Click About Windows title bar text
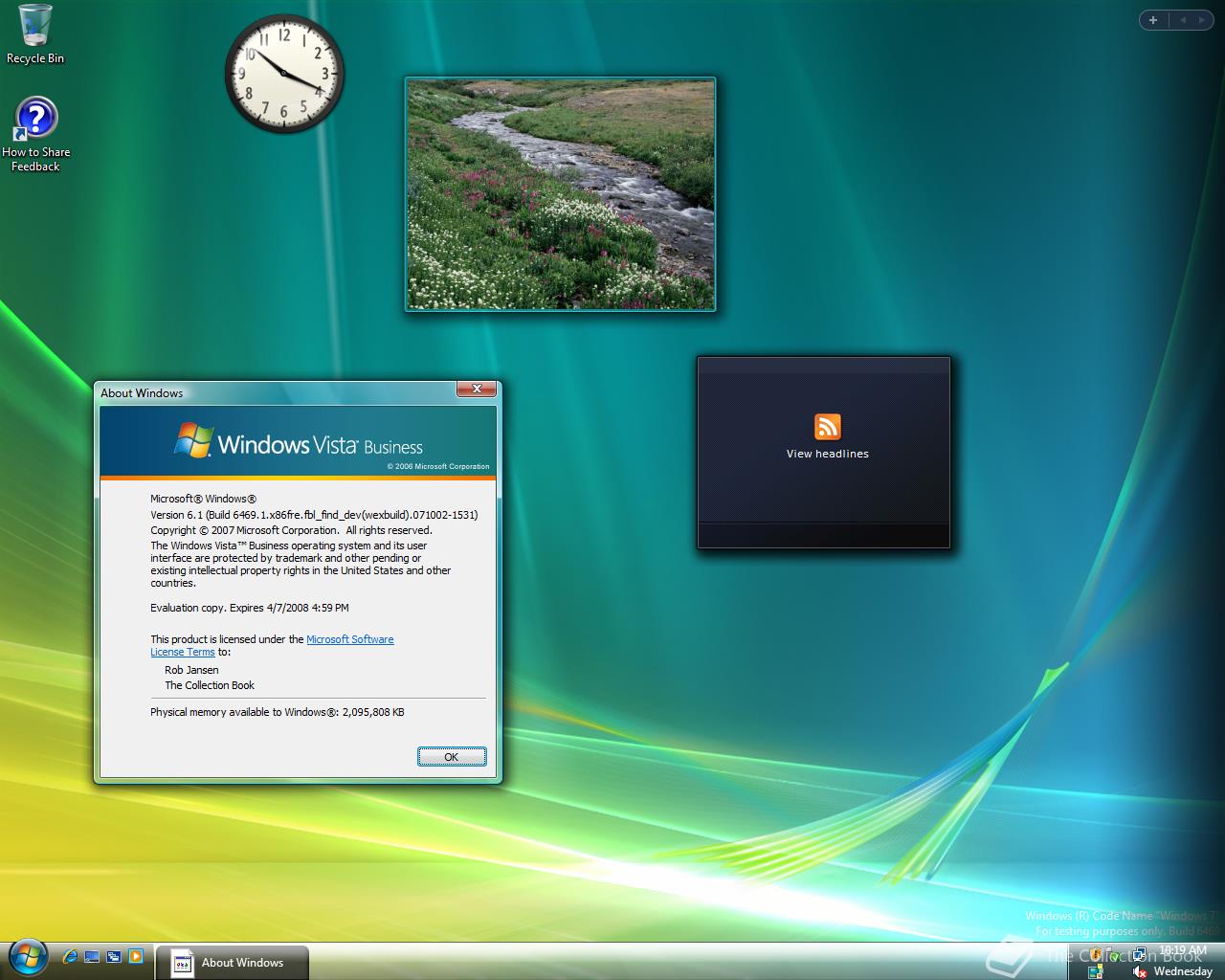Screen dimensions: 1225x980 coord(142,393)
